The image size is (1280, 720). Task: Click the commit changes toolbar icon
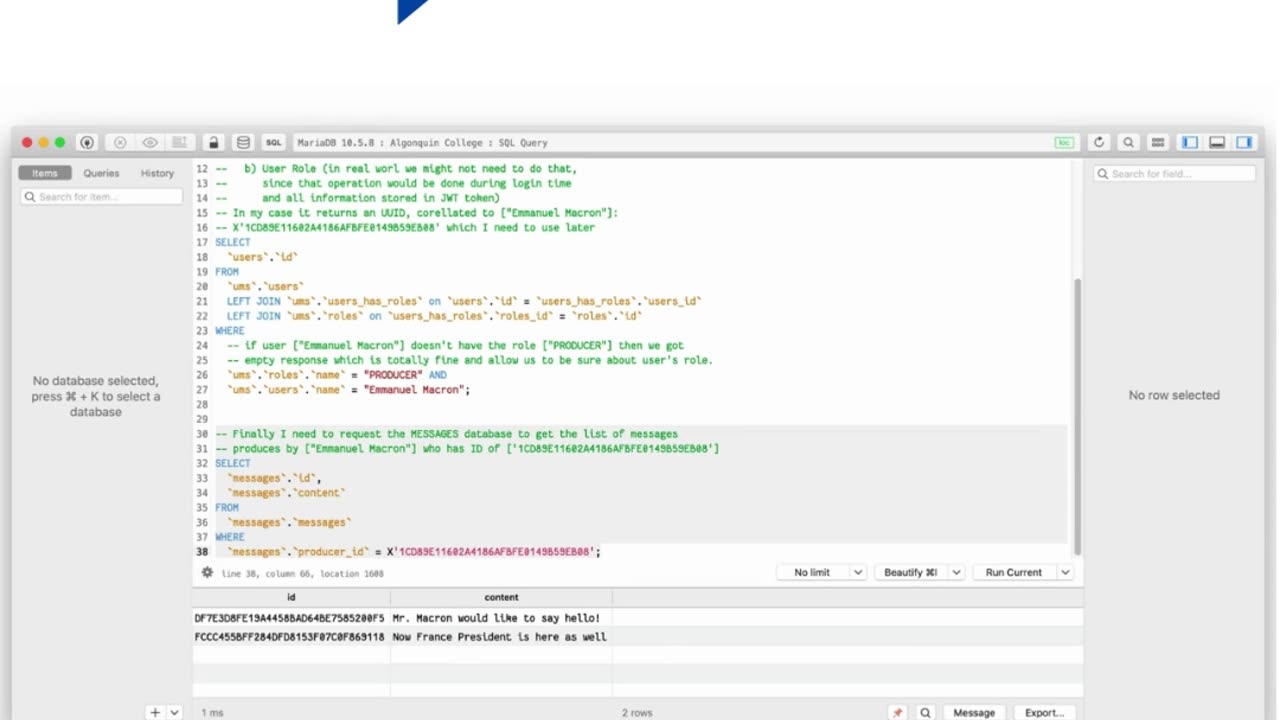(x=180, y=142)
